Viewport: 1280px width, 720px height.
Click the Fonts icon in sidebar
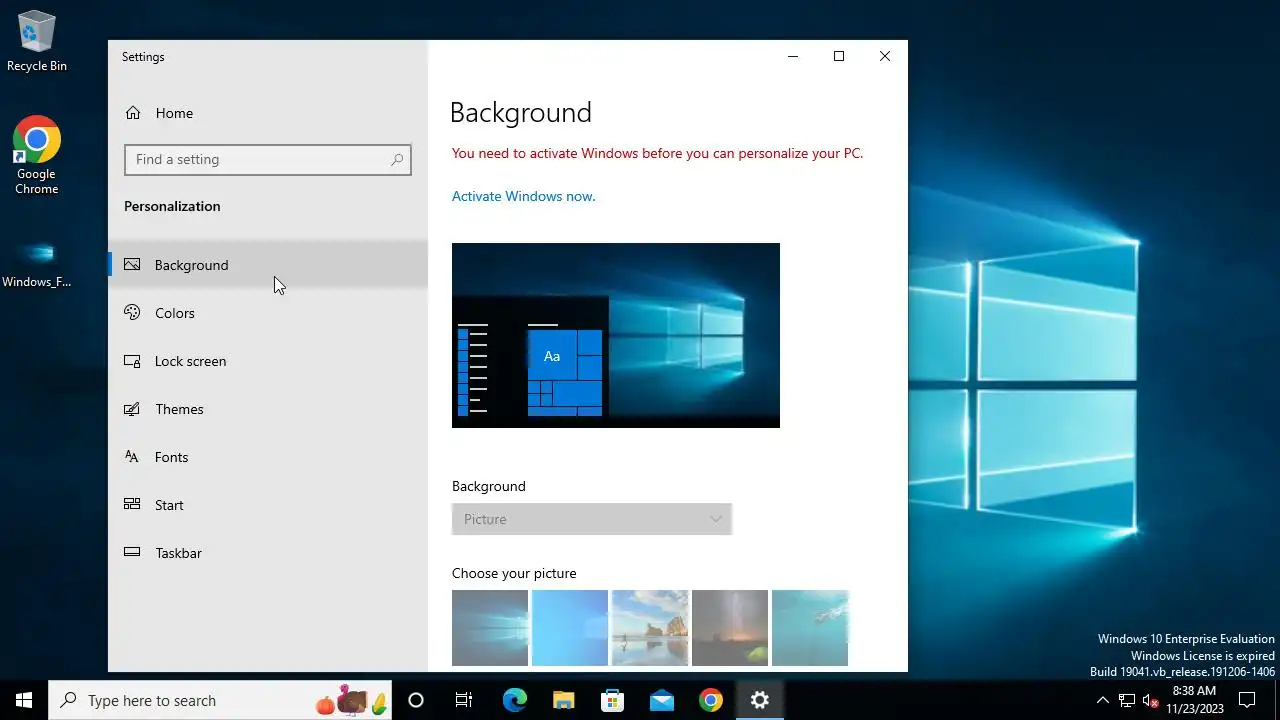(132, 457)
